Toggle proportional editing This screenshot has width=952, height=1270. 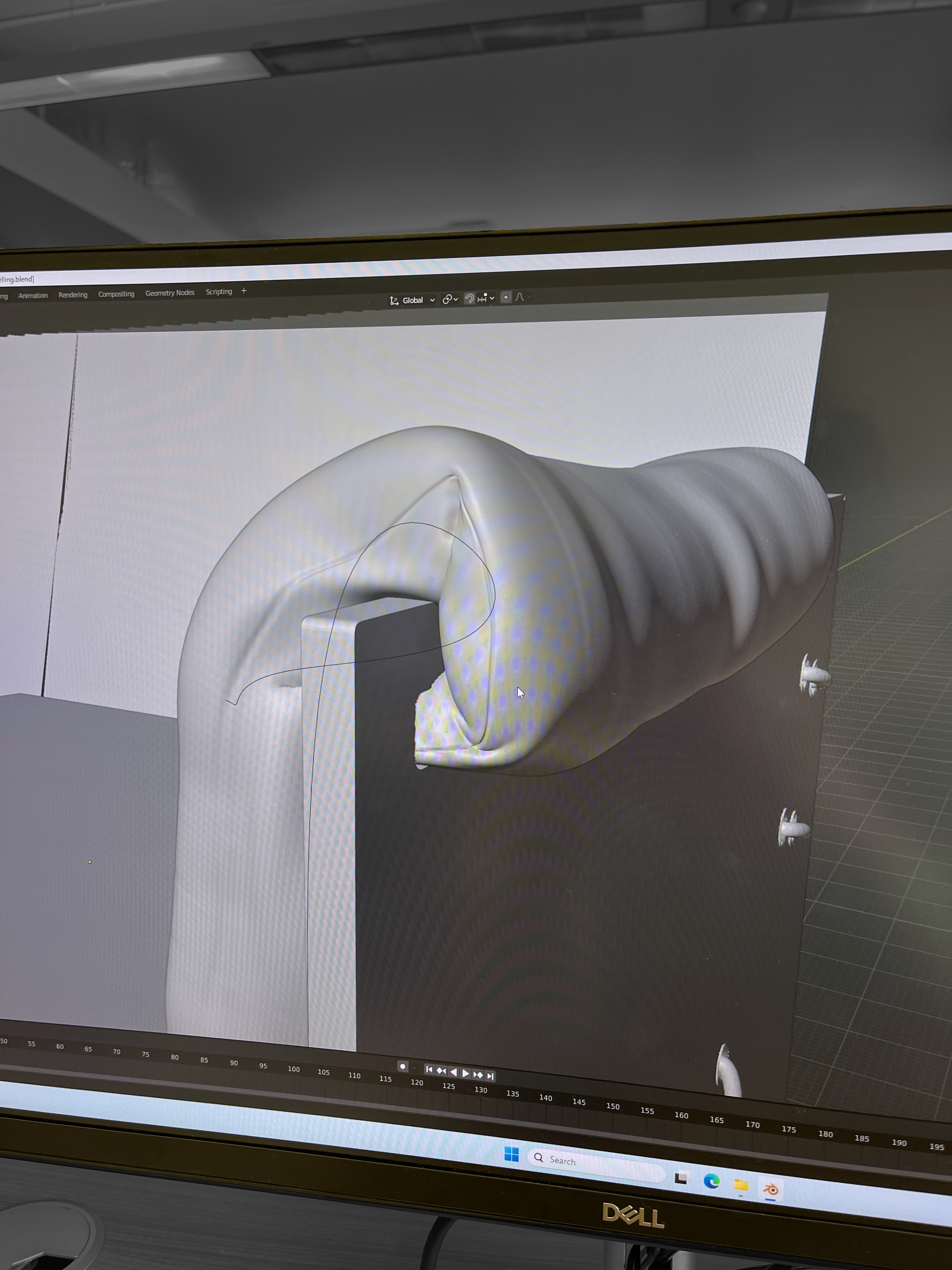point(506,297)
